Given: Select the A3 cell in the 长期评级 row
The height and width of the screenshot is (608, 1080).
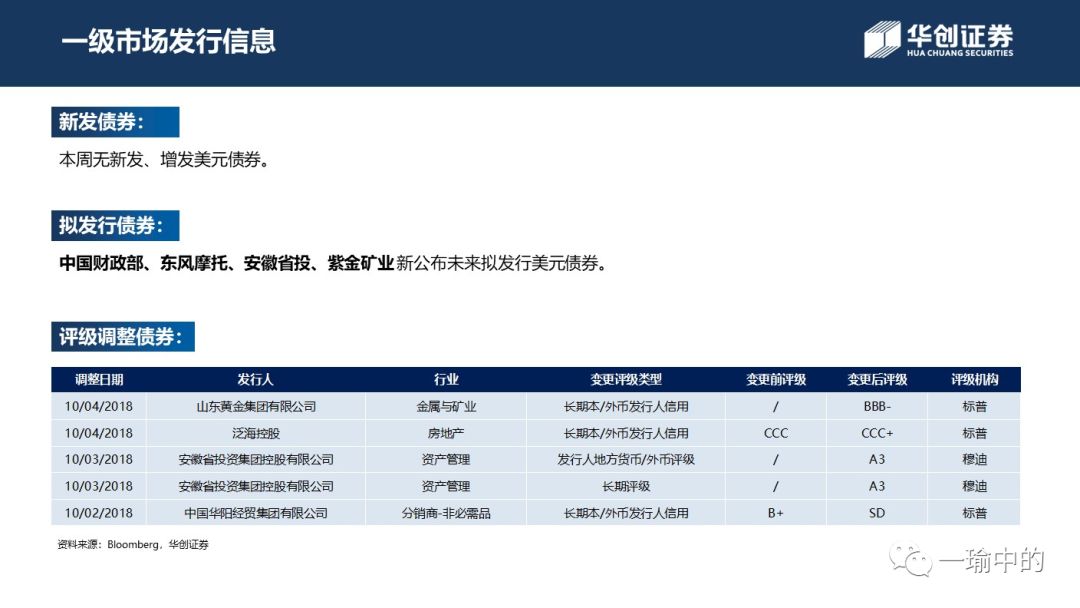Looking at the screenshot, I should [x=877, y=486].
